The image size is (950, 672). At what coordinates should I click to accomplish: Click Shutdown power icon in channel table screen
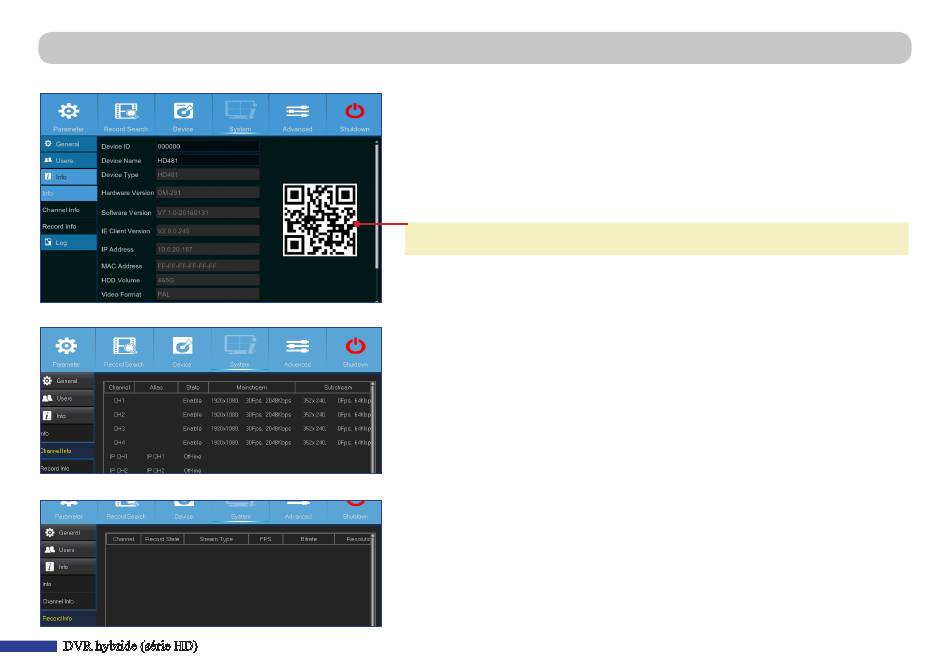355,346
